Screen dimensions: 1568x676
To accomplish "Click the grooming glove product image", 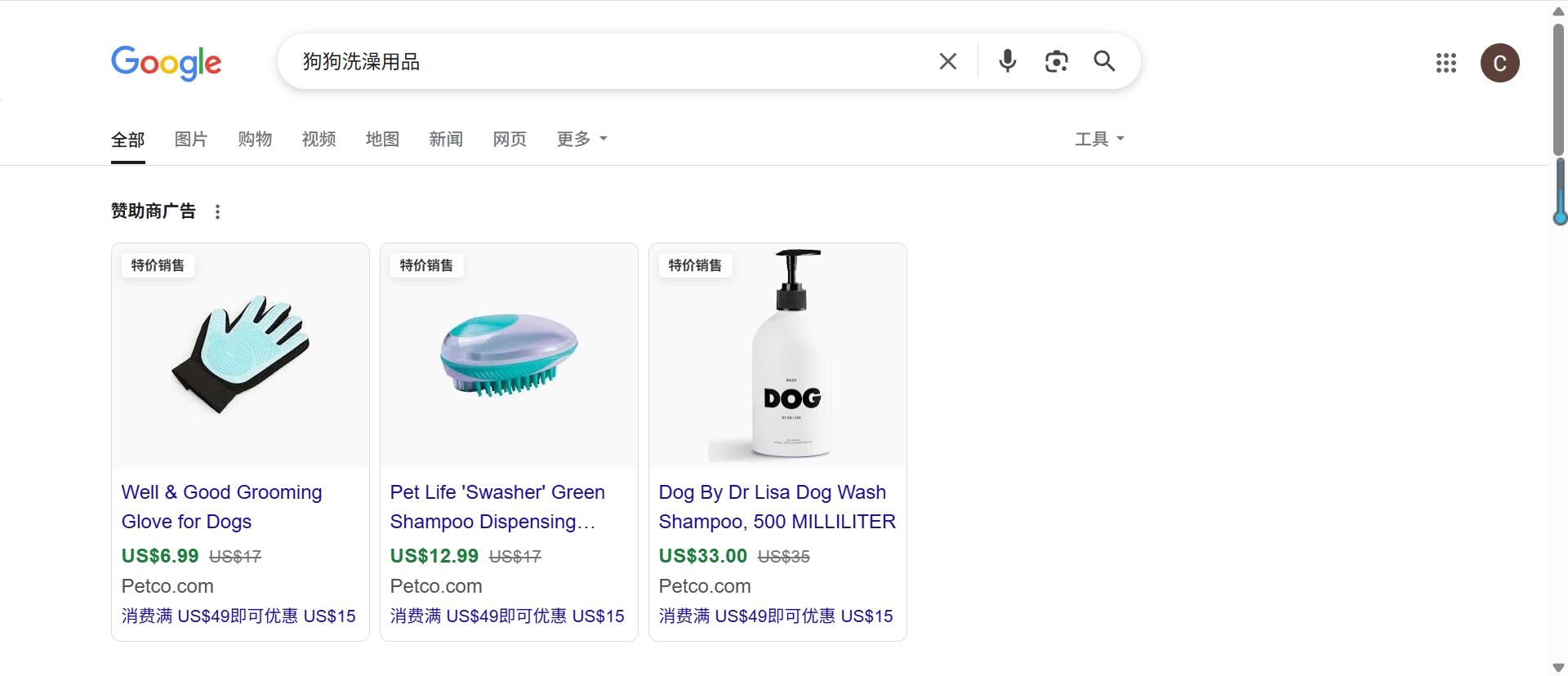I will (240, 355).
